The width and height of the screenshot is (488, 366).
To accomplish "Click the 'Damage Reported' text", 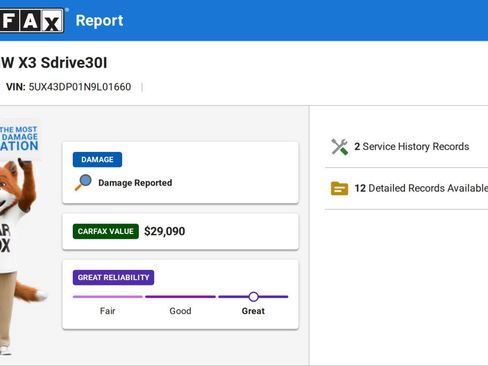I will [135, 183].
